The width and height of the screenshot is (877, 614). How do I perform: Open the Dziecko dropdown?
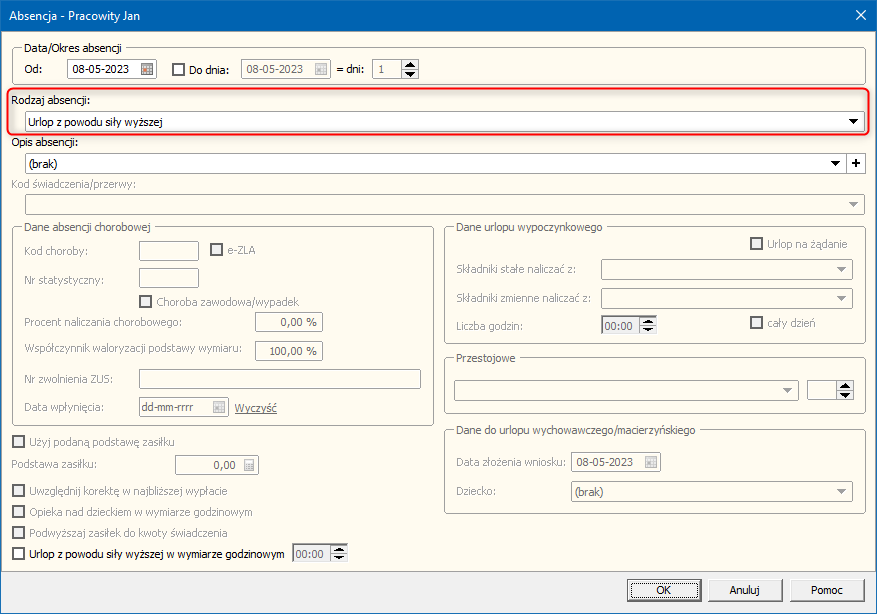point(840,492)
